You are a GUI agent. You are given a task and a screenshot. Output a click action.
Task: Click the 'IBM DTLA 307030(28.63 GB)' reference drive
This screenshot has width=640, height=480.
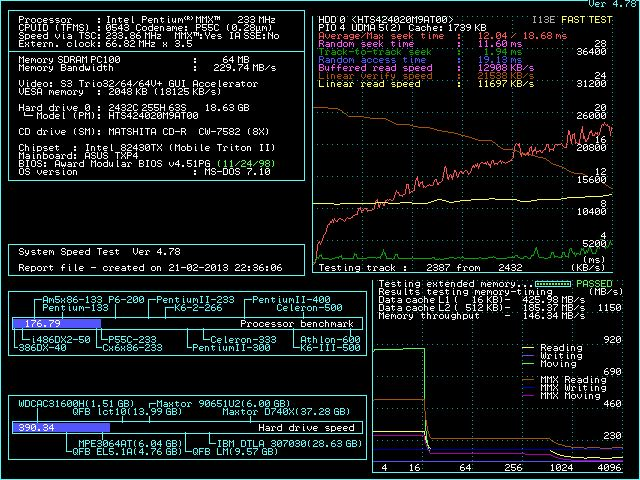point(289,444)
